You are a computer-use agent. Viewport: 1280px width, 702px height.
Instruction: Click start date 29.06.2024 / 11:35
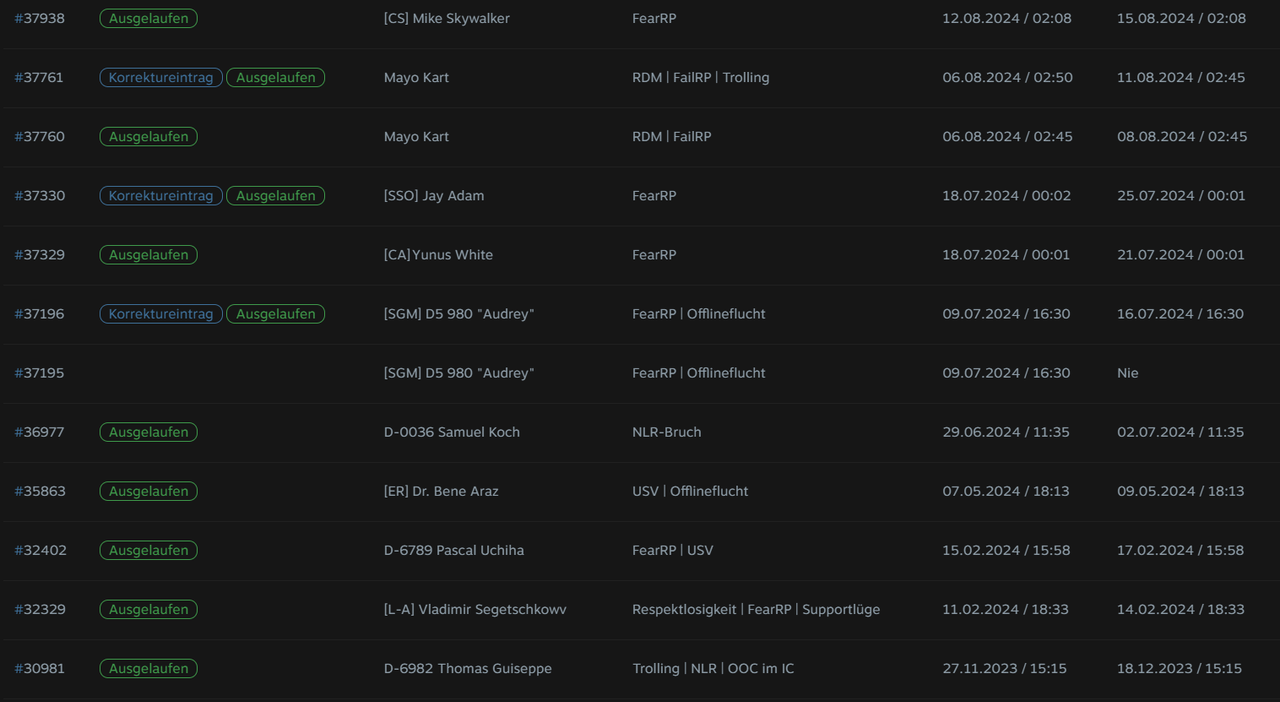(x=1006, y=431)
